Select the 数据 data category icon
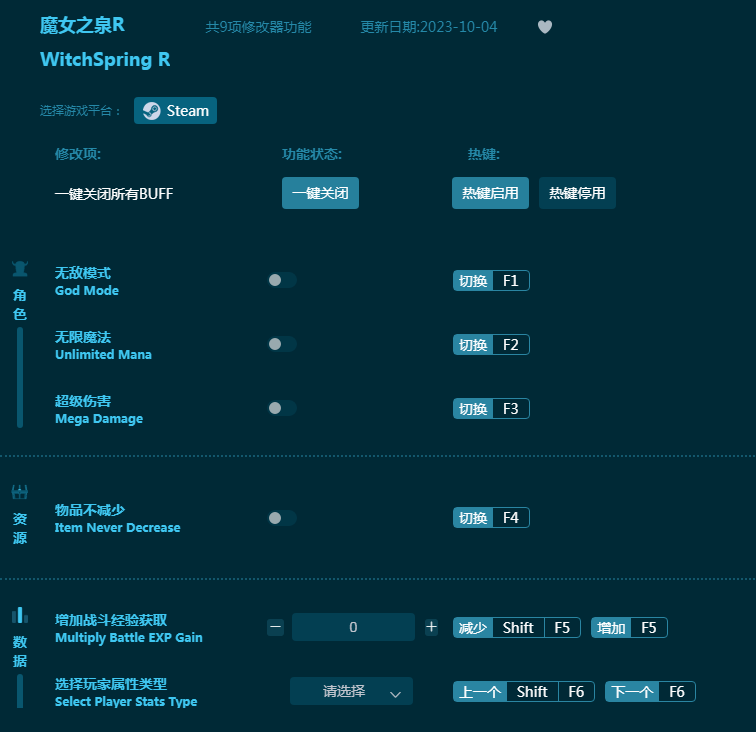 20,615
